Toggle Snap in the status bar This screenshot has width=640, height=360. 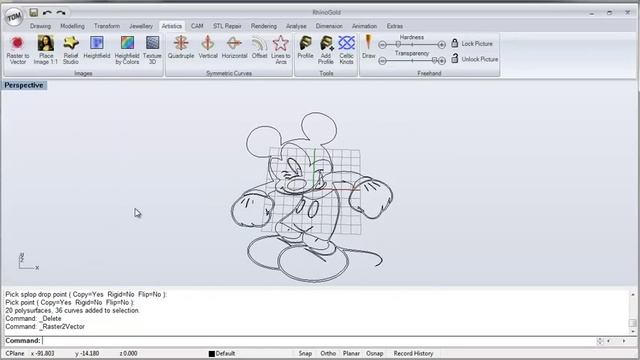(305, 353)
